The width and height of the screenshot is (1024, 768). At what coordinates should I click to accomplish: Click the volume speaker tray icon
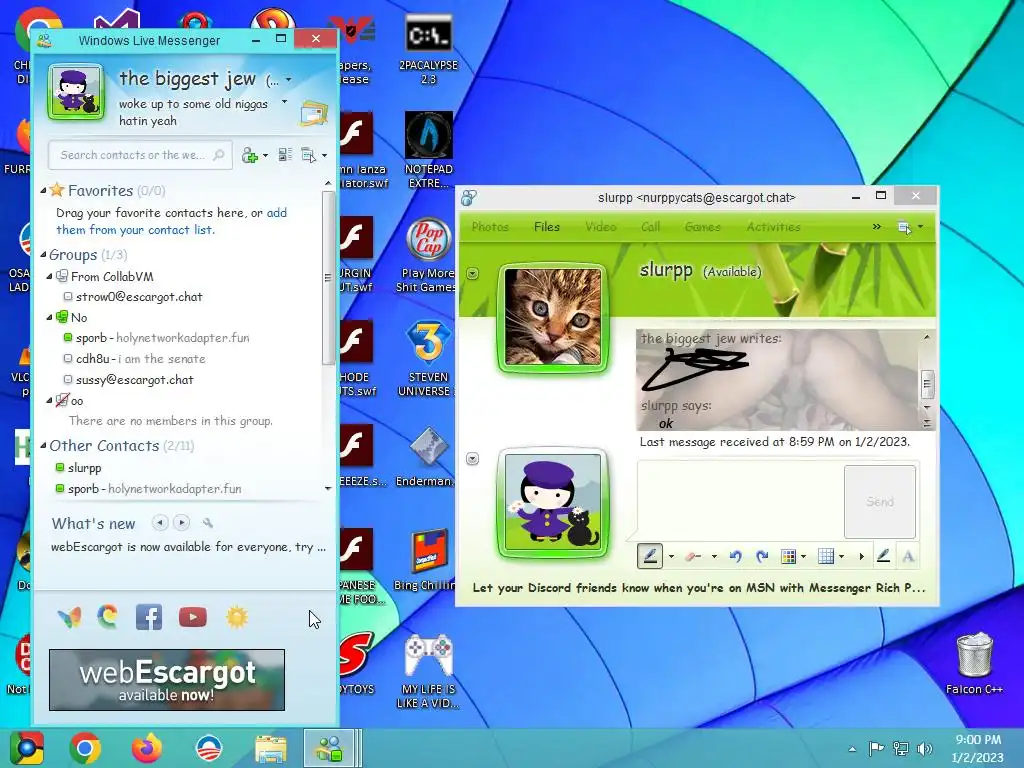point(925,748)
